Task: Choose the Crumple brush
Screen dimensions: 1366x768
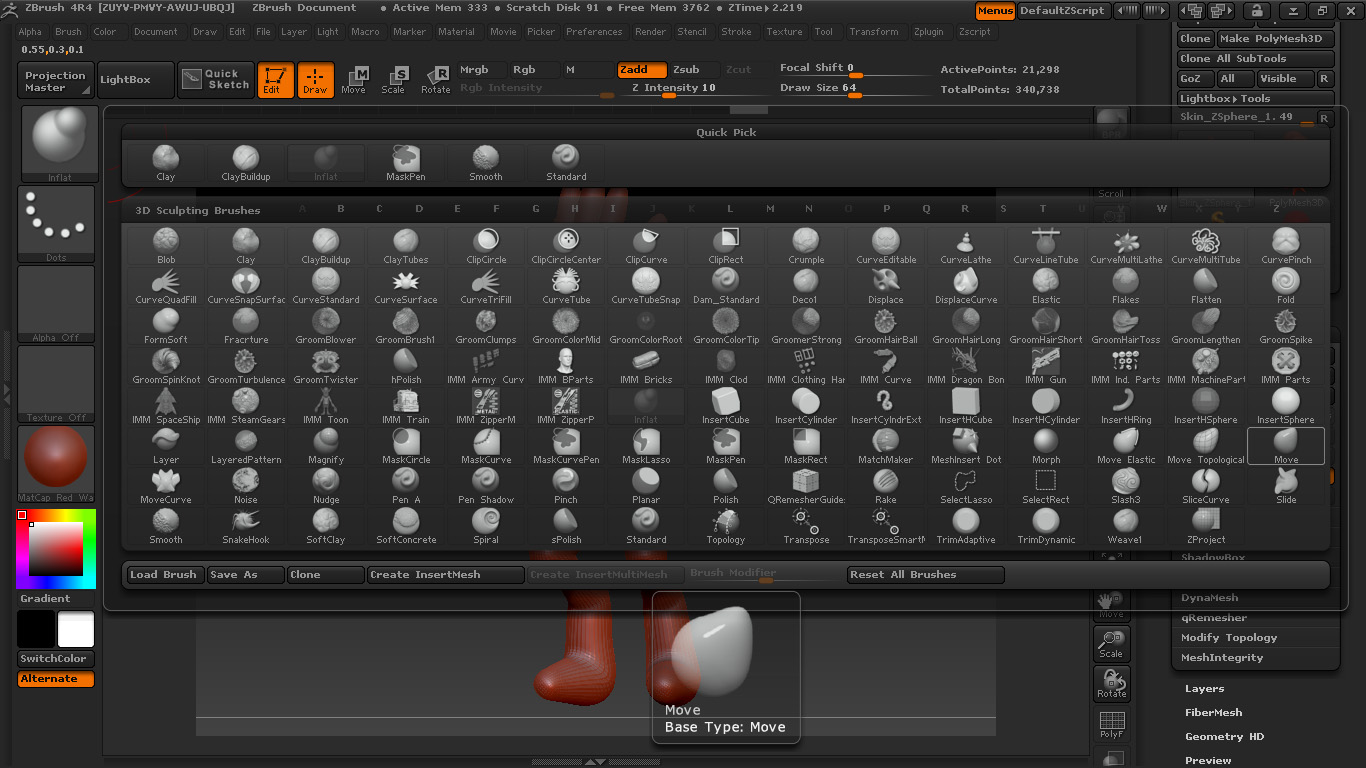Action: (806, 246)
